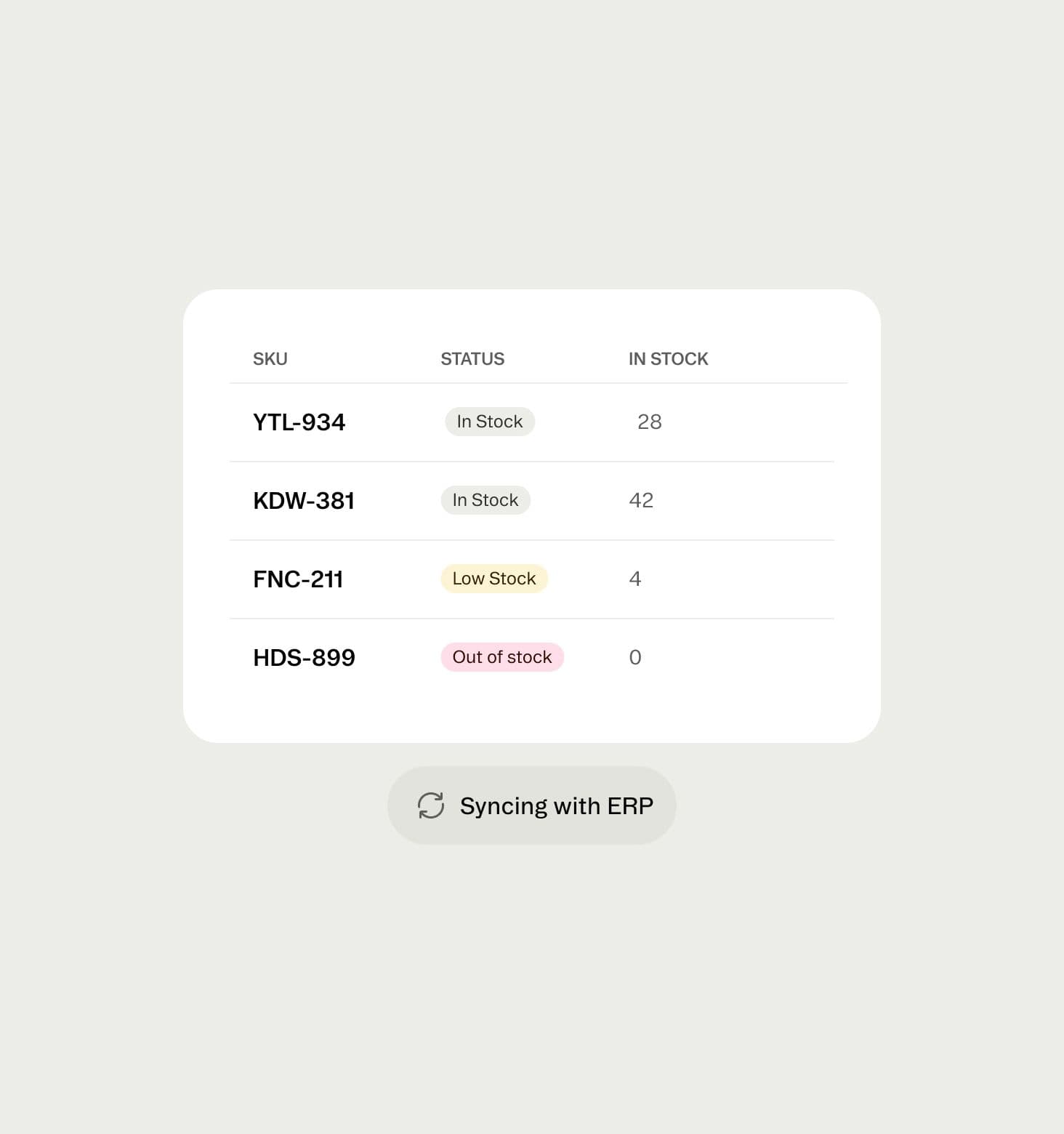The image size is (1064, 1134).
Task: Click the stock quantity 28 for YTL-934
Action: point(649,422)
